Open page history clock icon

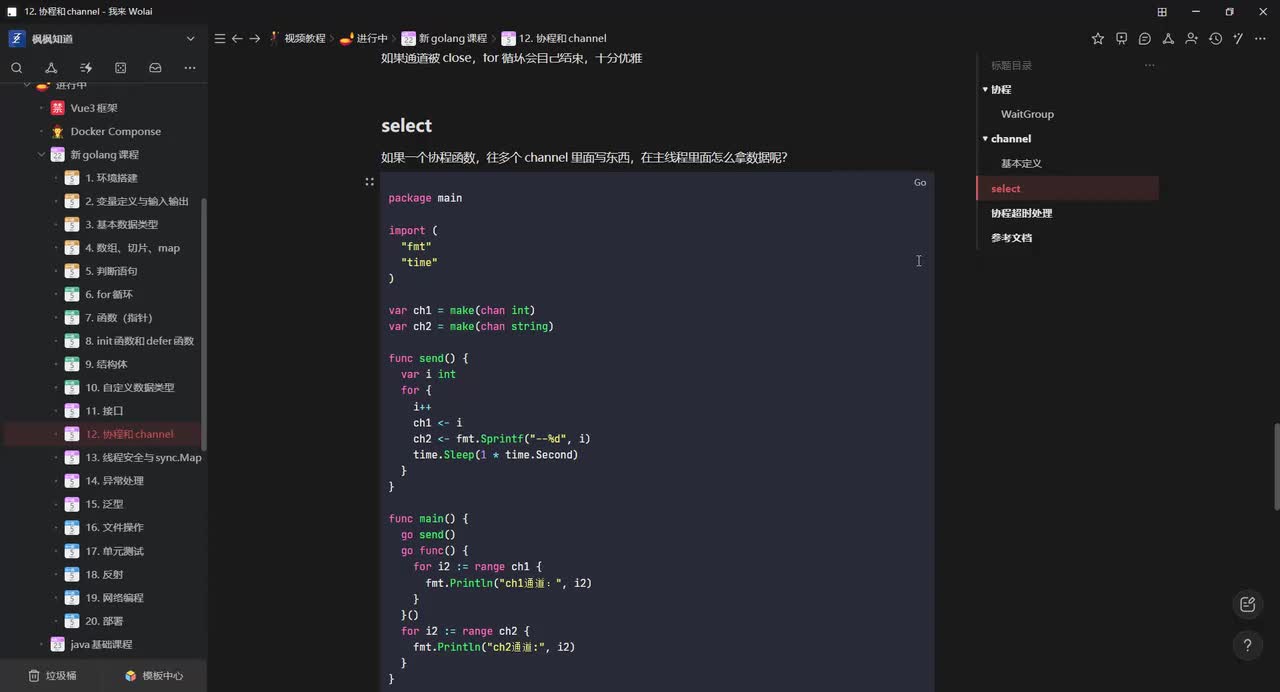click(1215, 38)
